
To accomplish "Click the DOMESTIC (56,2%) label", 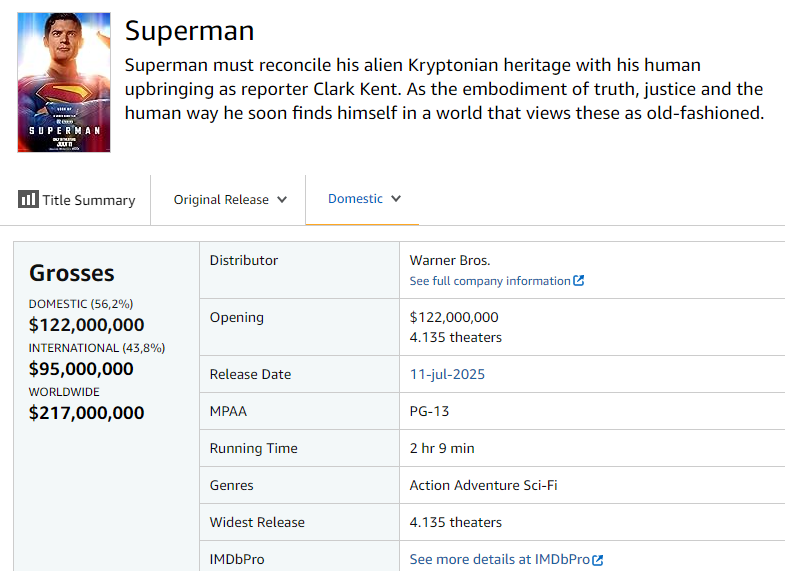I will pyautogui.click(x=81, y=304).
